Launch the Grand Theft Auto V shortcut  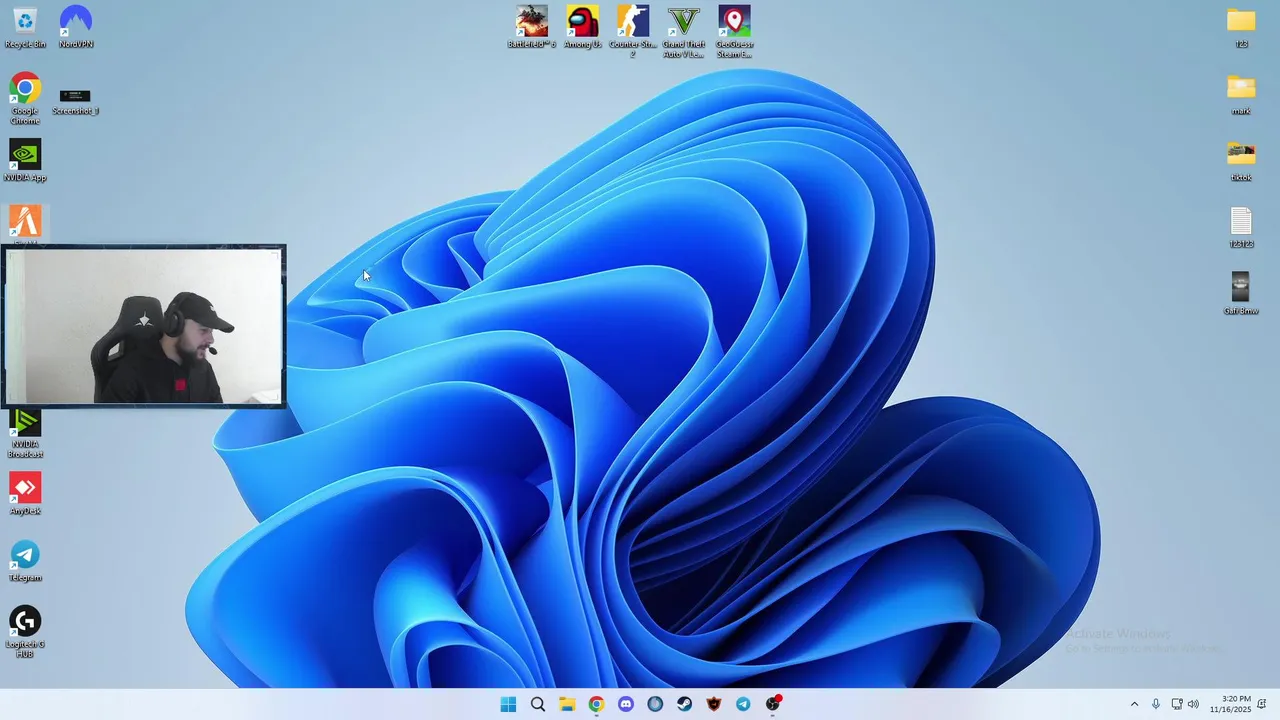point(683,32)
